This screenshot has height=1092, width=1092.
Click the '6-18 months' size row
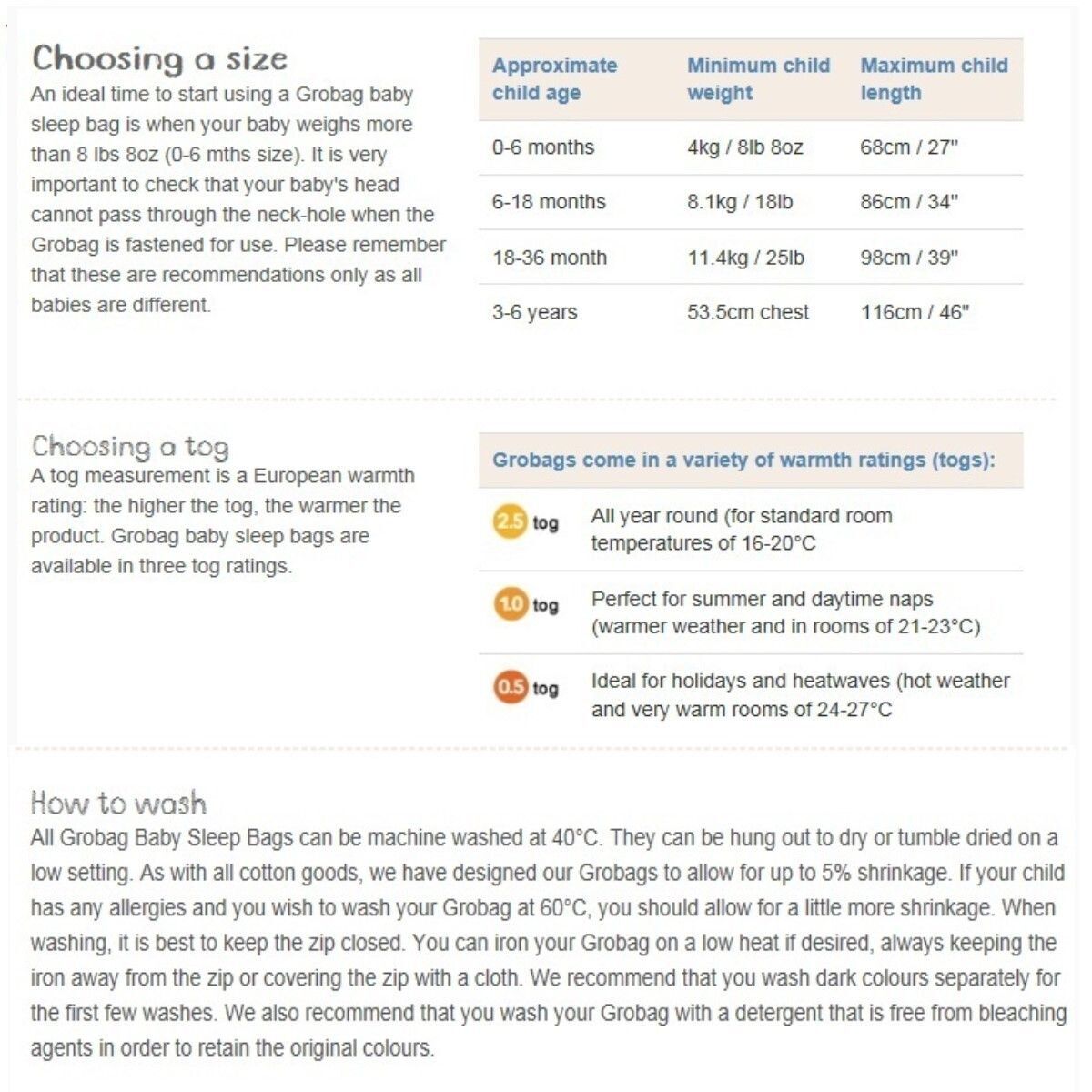click(549, 202)
